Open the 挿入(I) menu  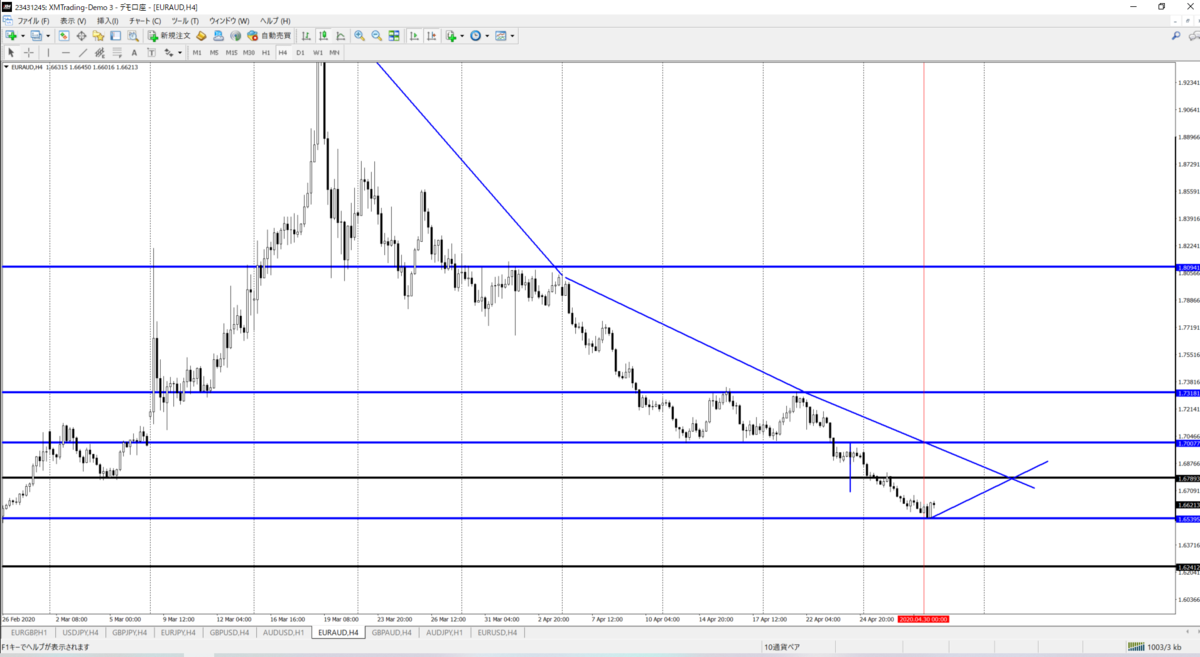107,20
